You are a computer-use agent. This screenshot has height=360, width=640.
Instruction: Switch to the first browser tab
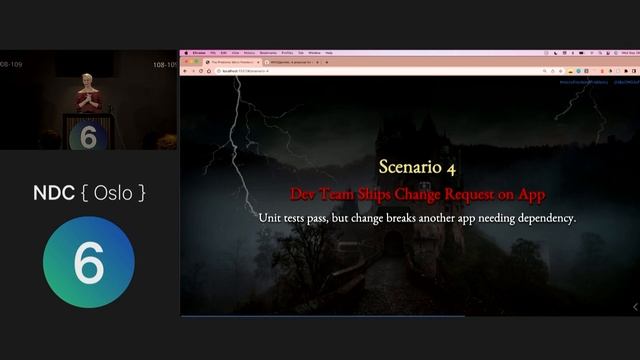pos(233,62)
